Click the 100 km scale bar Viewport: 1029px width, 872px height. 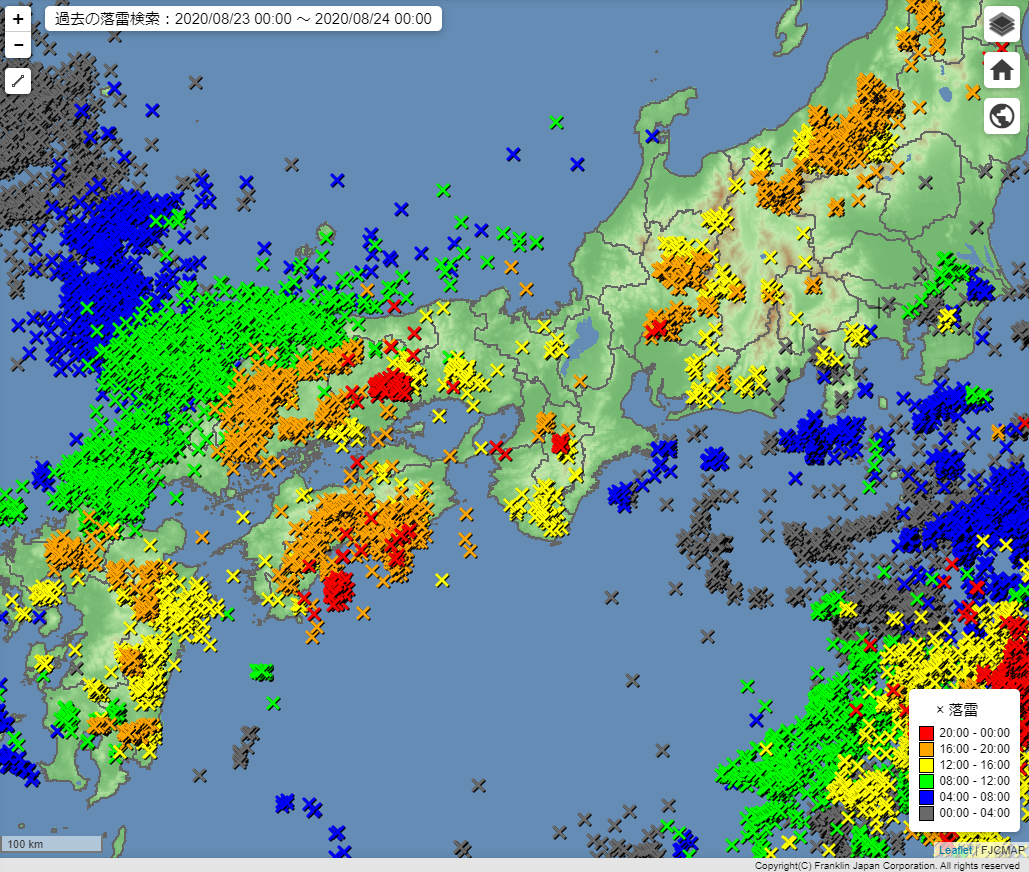52,844
